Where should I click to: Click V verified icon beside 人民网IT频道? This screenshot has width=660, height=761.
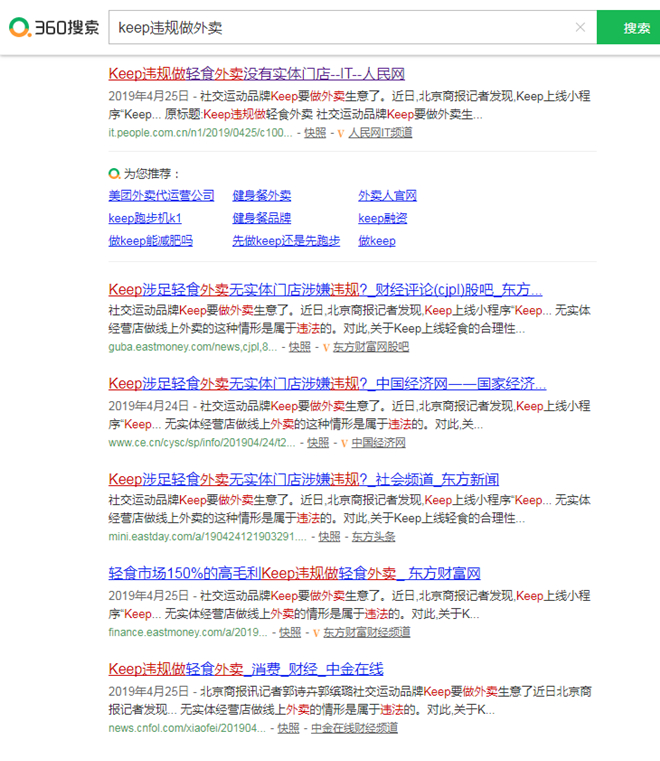pyautogui.click(x=341, y=133)
